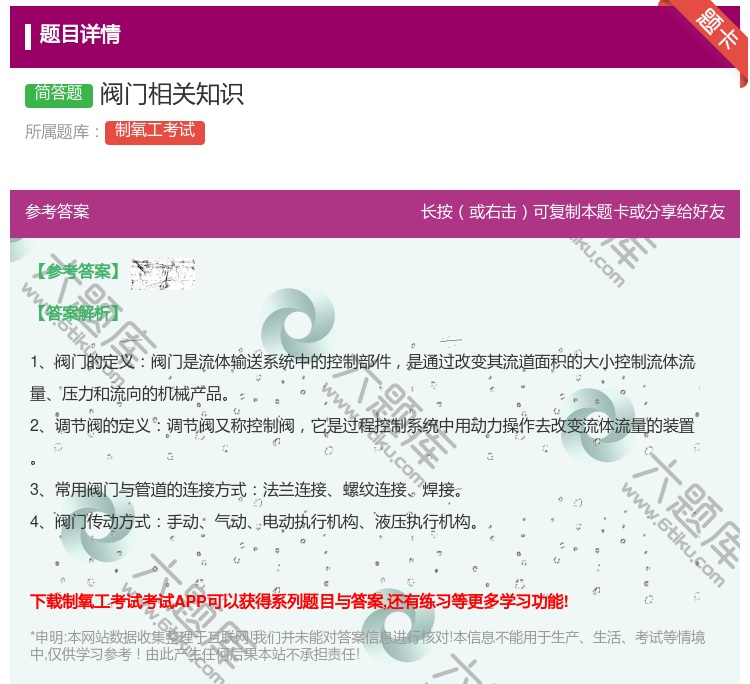Open the scribbled reference answer image
The image size is (750, 684).
pos(163,274)
